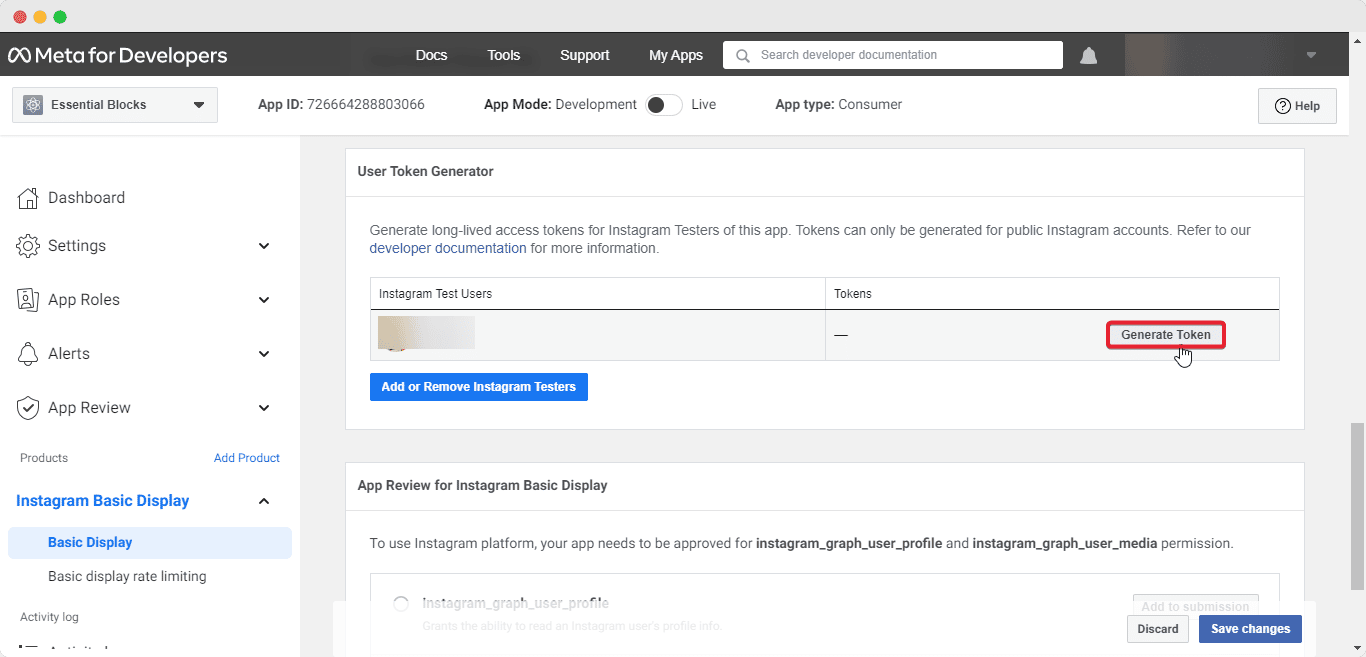This screenshot has height=657, width=1366.
Task: Expand the App Roles sidebar section
Action: point(264,300)
